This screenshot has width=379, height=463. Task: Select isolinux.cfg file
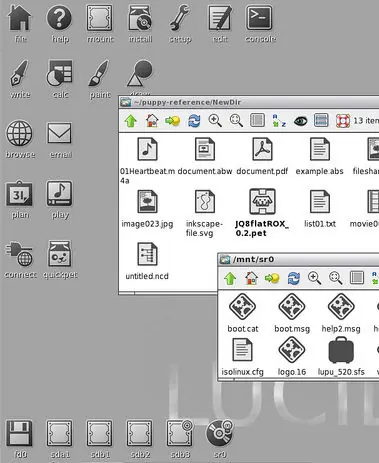coord(242,357)
